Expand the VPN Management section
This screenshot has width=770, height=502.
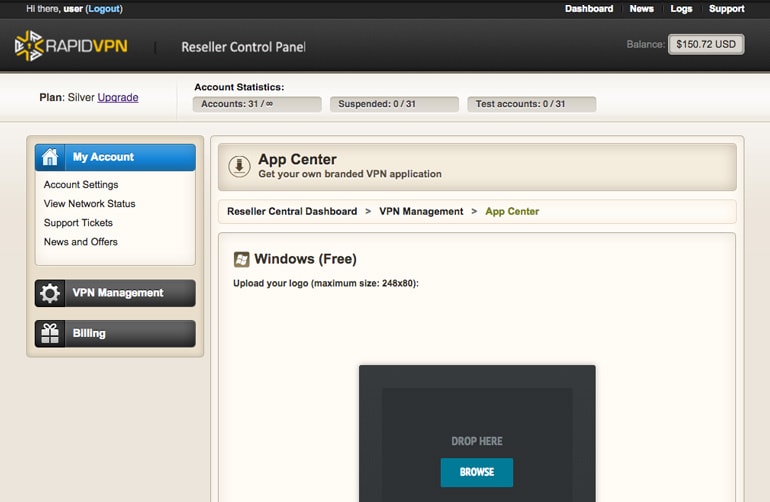click(x=115, y=293)
